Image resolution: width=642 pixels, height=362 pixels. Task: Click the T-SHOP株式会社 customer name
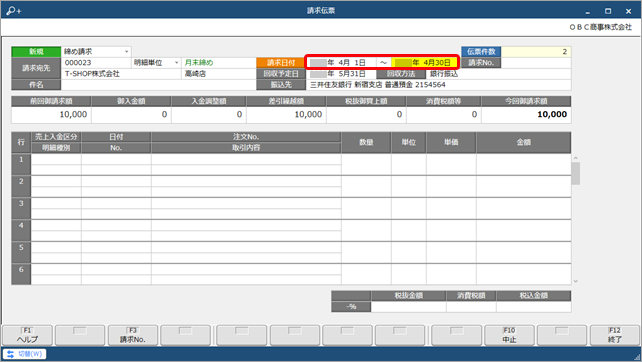tap(92, 74)
